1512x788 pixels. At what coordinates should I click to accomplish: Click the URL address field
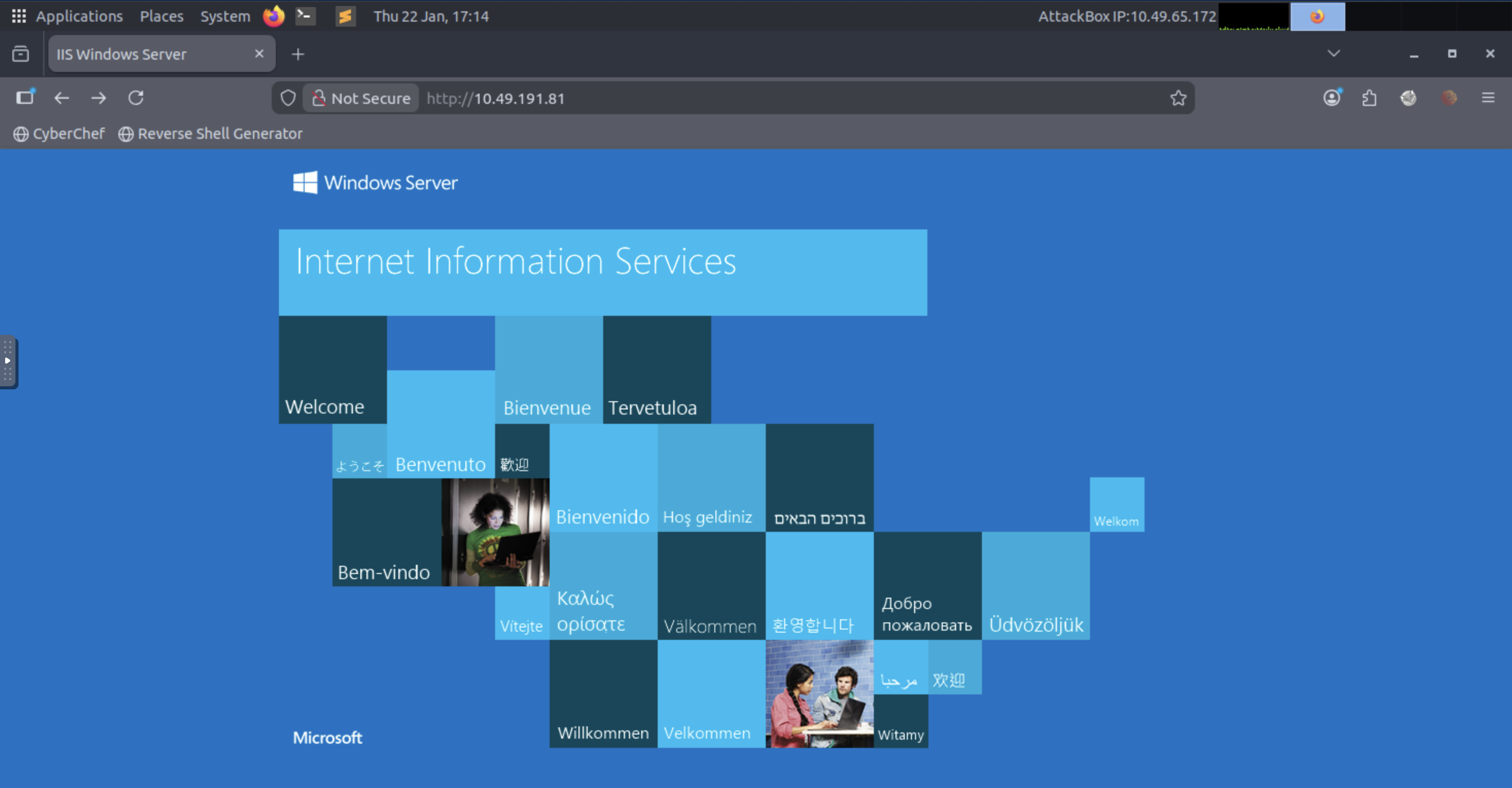point(763,98)
